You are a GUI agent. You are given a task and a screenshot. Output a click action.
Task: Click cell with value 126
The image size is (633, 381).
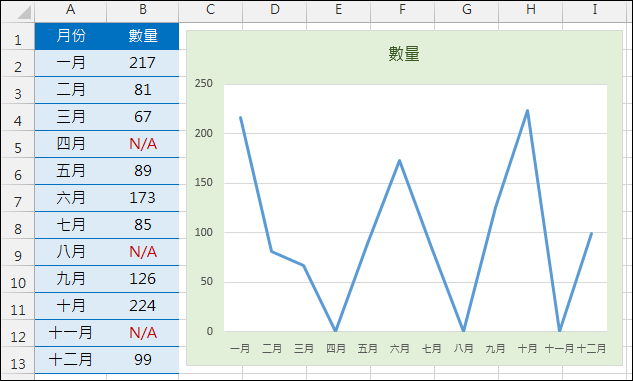pyautogui.click(x=143, y=279)
